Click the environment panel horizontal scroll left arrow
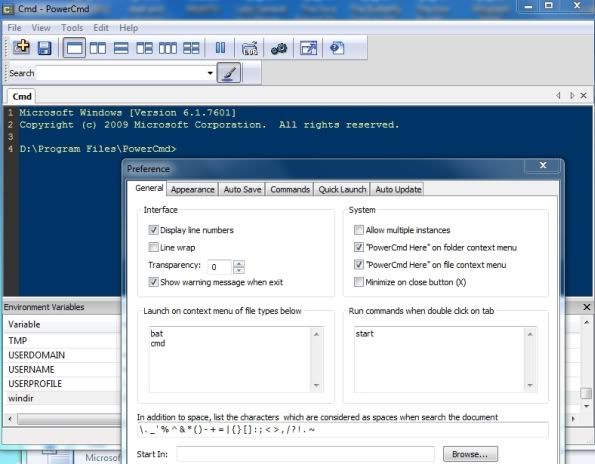Viewport: 595px width, 464px height. point(10,419)
